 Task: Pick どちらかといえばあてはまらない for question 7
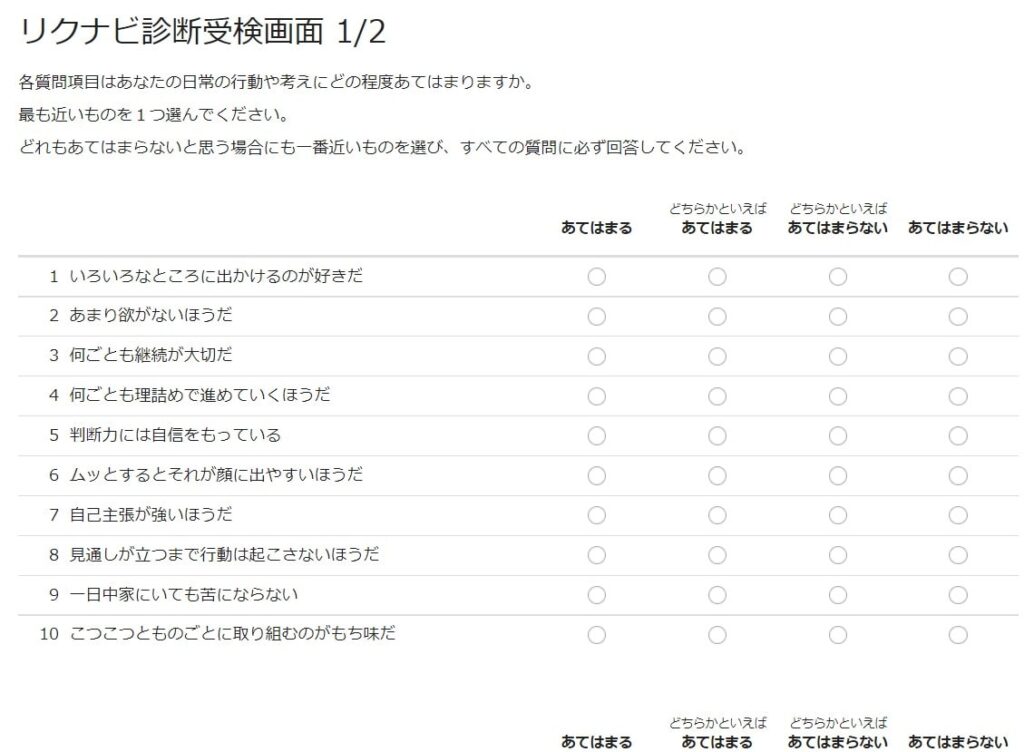click(838, 516)
